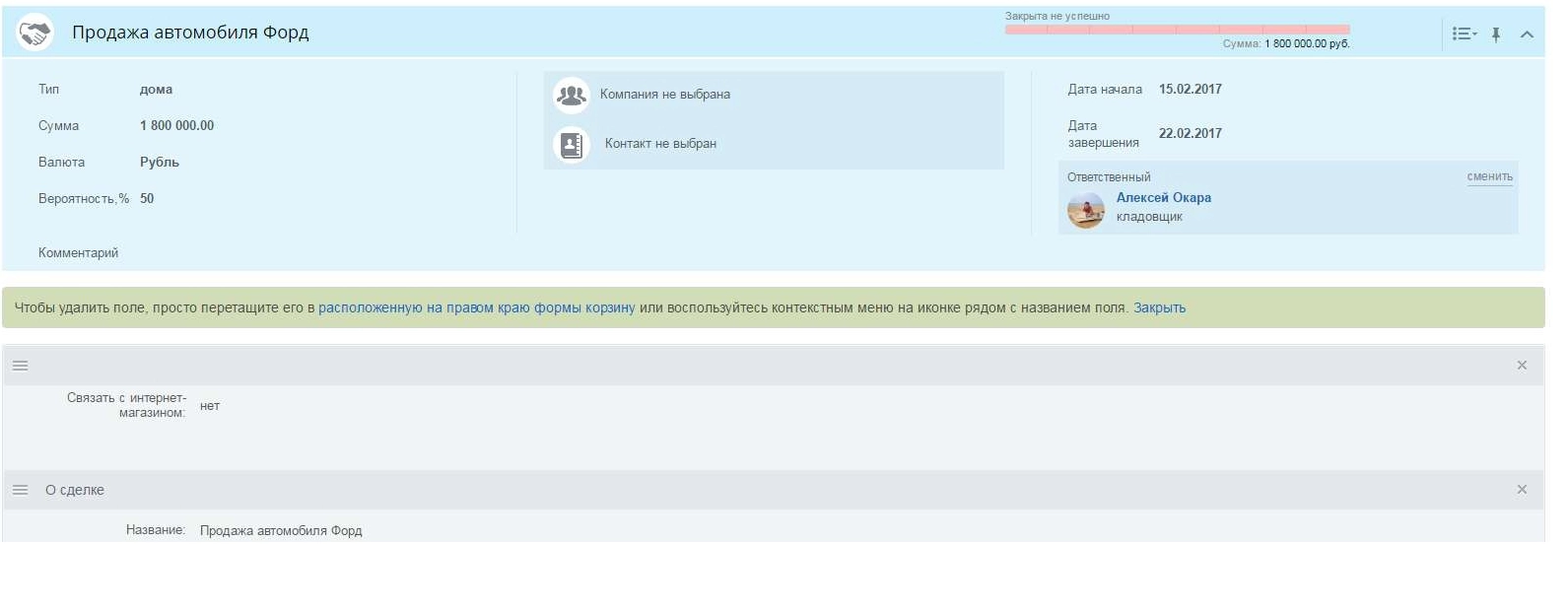Close the hint message via 'Закрыть'
Screen dimensions: 1568x611
point(1159,307)
